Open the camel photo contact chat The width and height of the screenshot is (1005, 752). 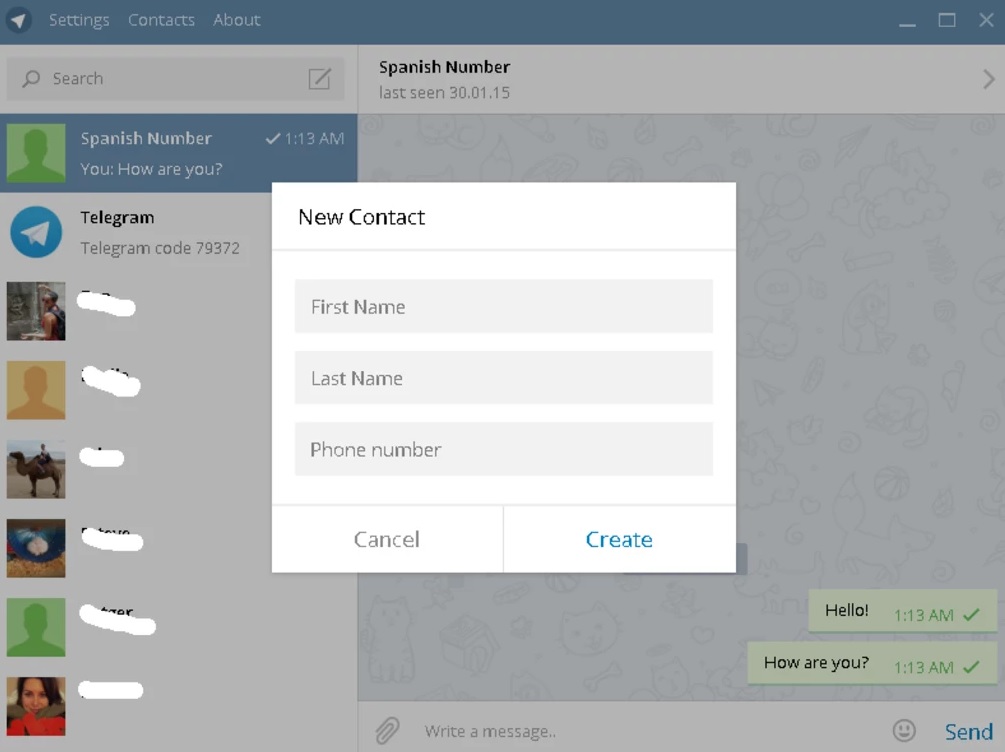[x=36, y=469]
